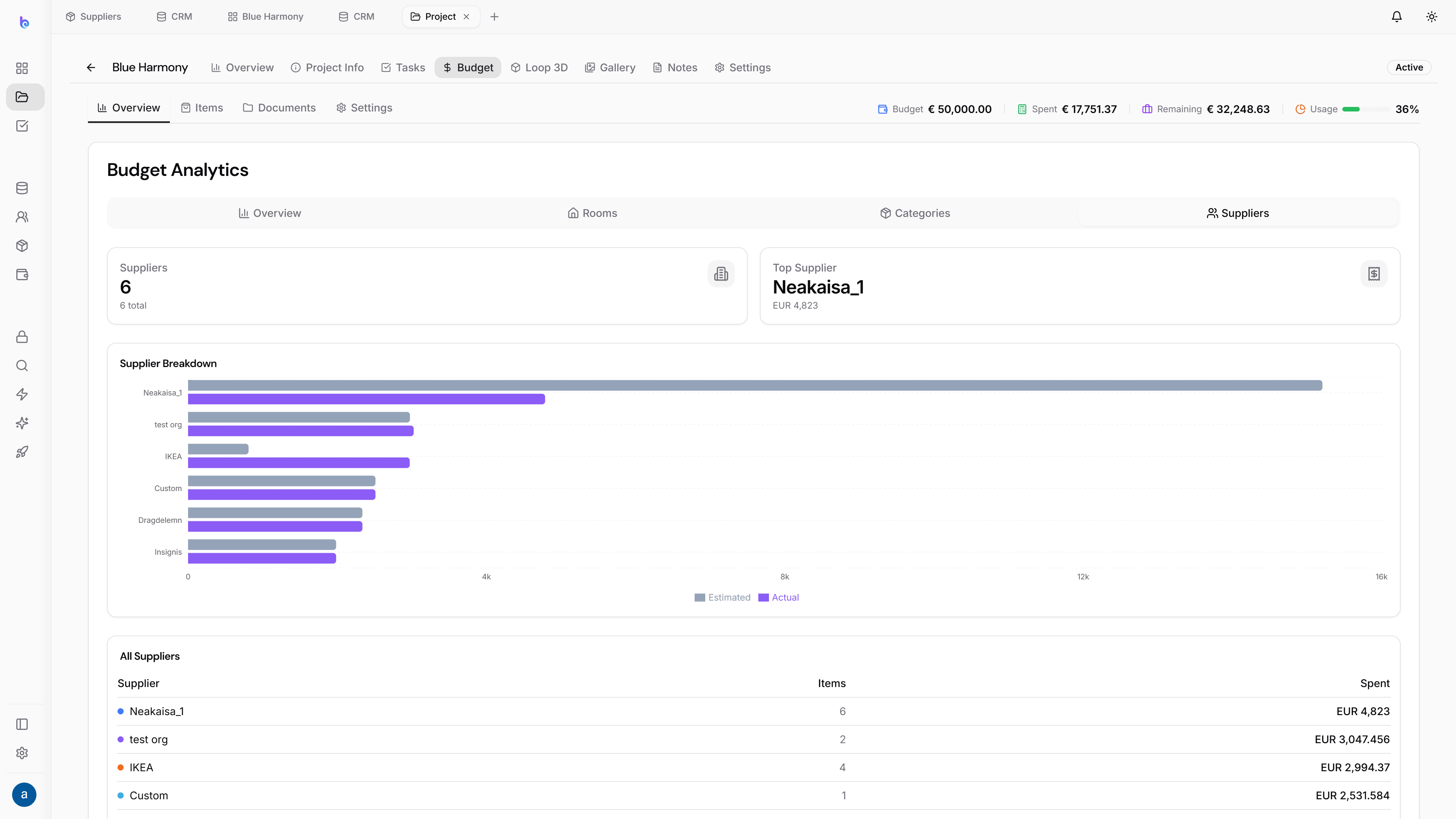Switch to the Categories analytics tab
1456x819 pixels.
[915, 213]
